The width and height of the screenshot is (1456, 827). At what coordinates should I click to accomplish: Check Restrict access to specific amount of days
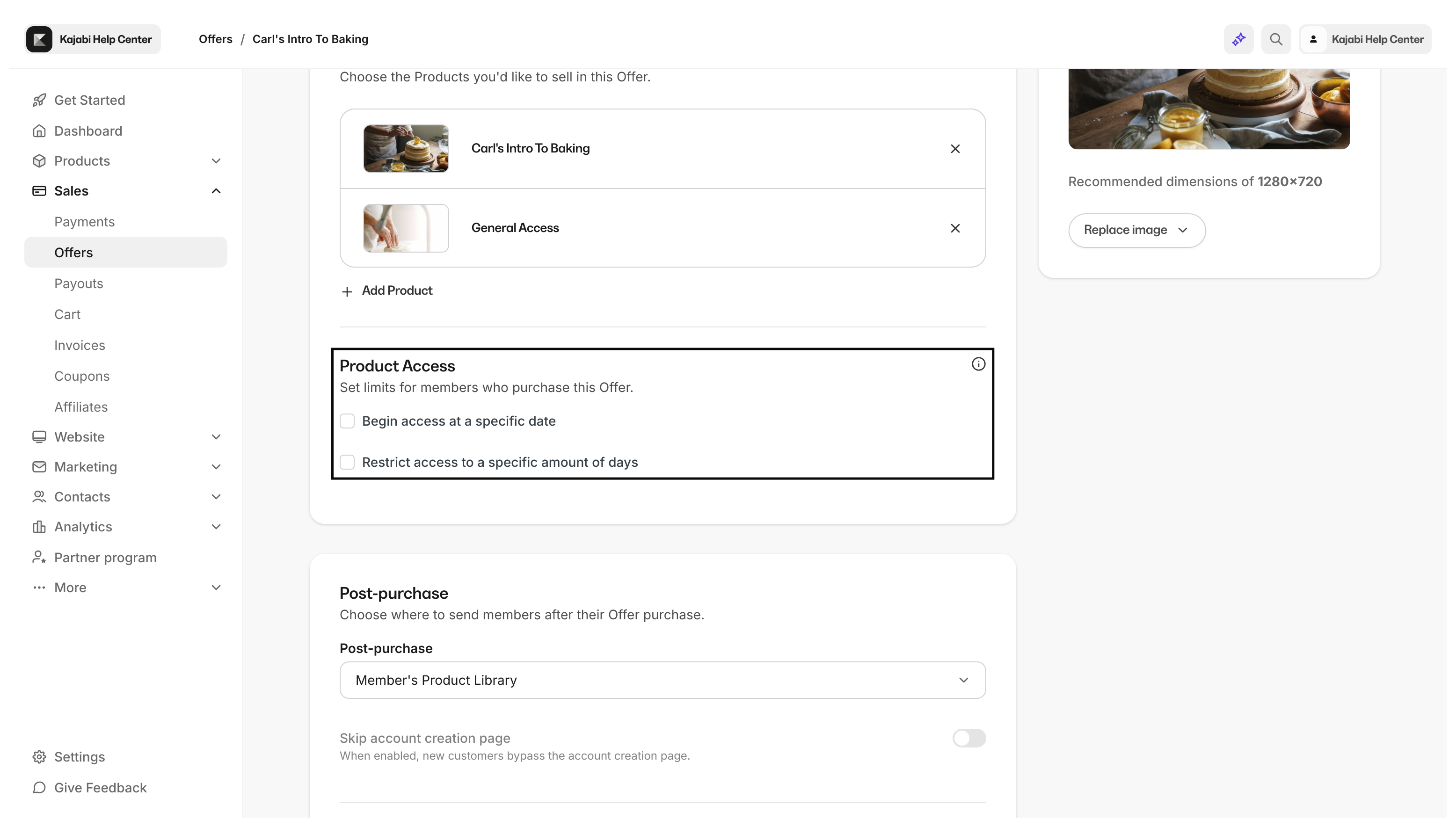[x=347, y=462]
